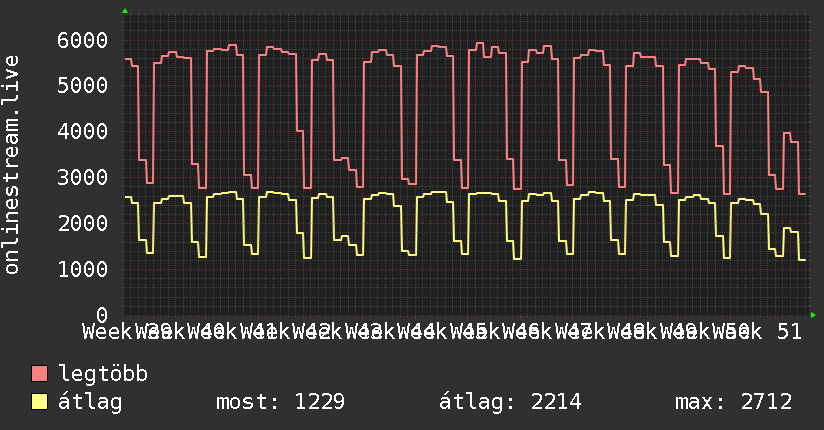824x430 pixels.
Task: Click the pink legtöbb legend swatch
Action: point(40,373)
